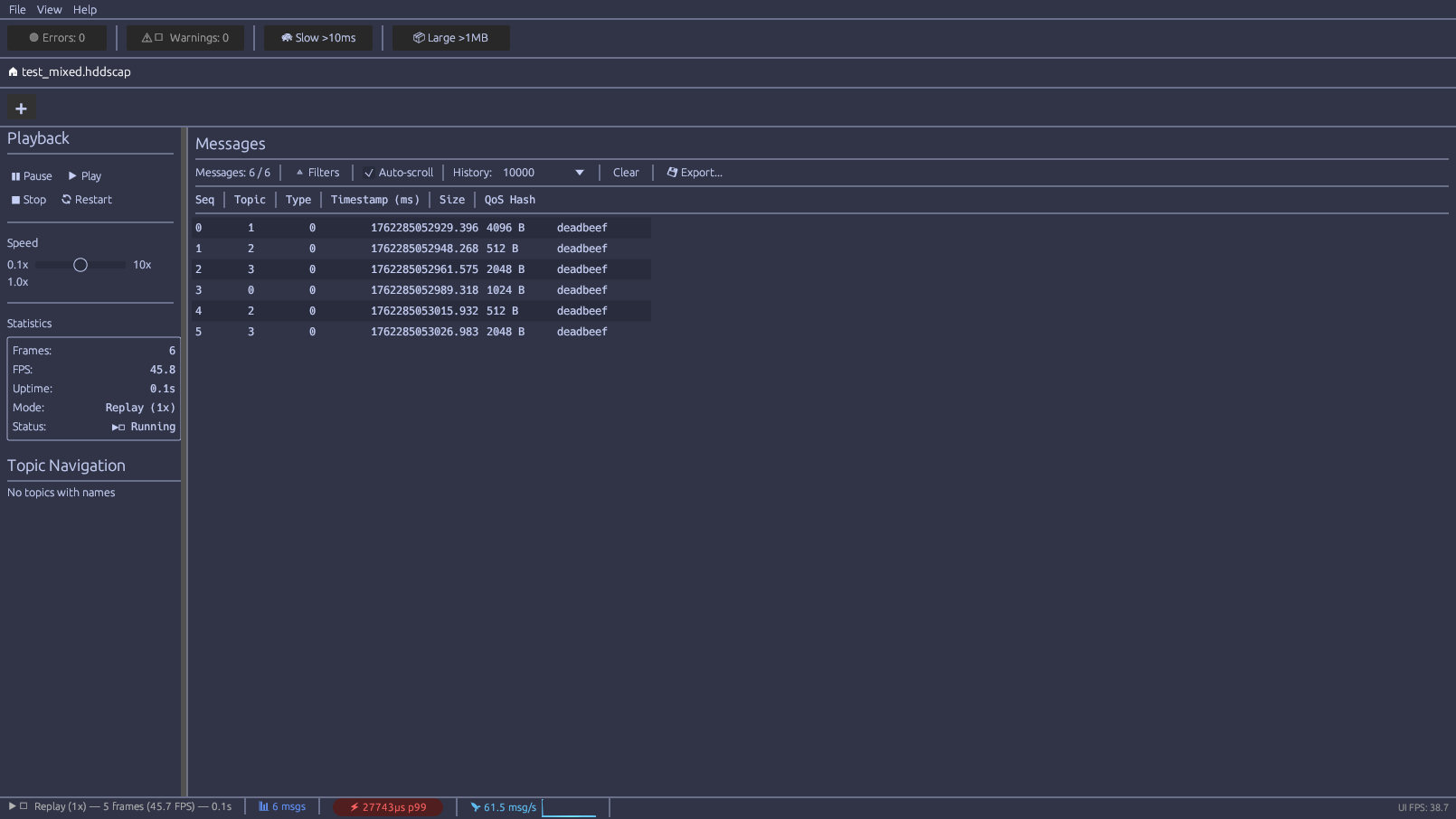Clear the messages list
The width and height of the screenshot is (1456, 819).
(x=626, y=172)
